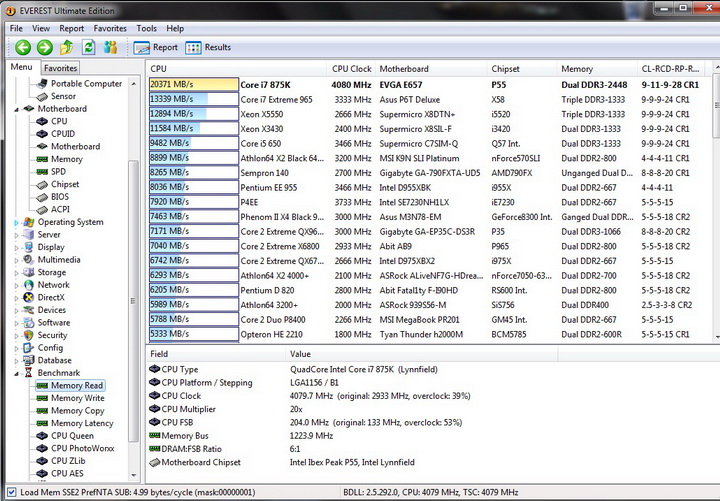Select CPUID tree item
This screenshot has width=720, height=501.
(x=63, y=134)
